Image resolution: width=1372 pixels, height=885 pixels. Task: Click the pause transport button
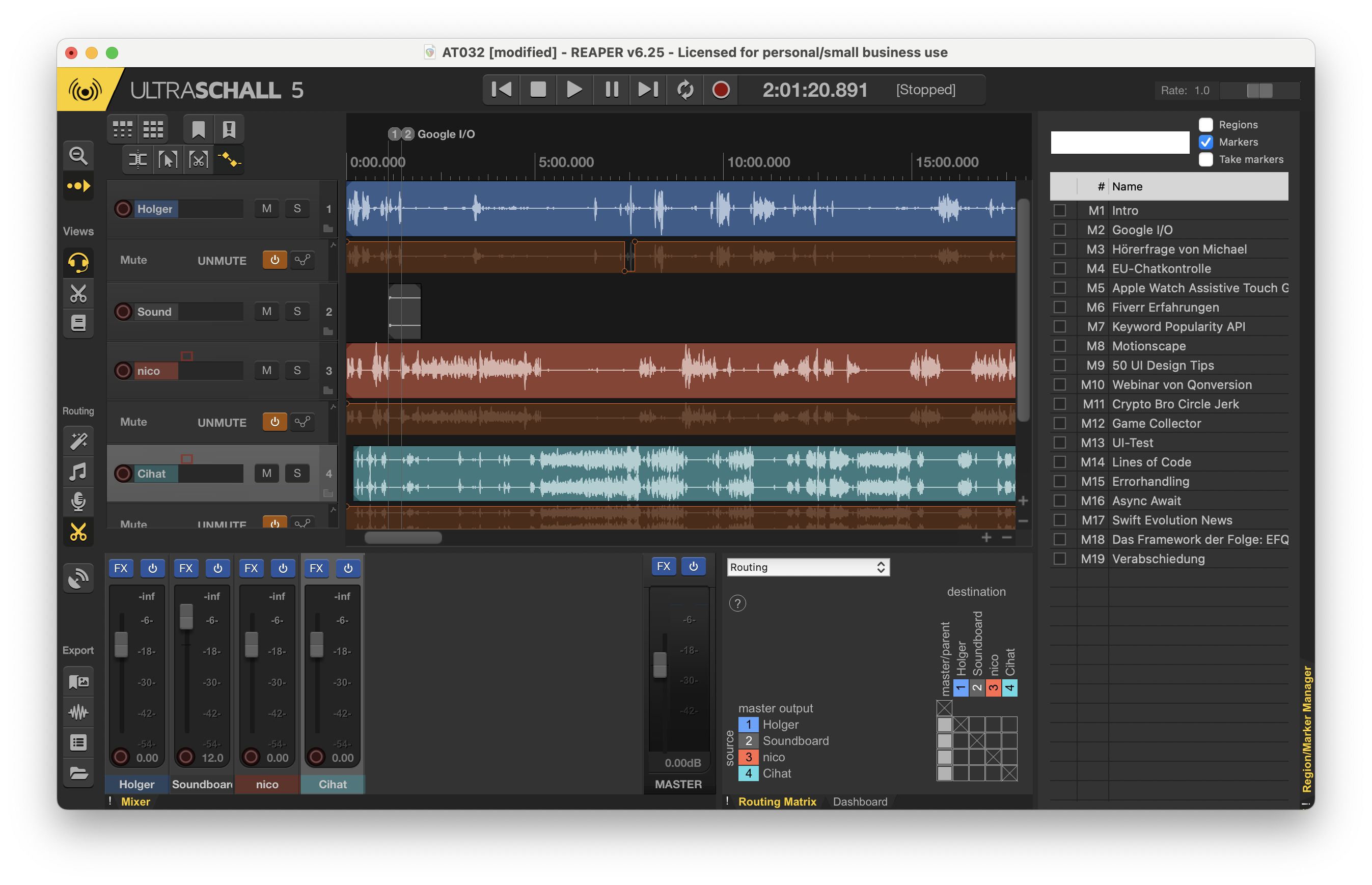click(x=612, y=90)
